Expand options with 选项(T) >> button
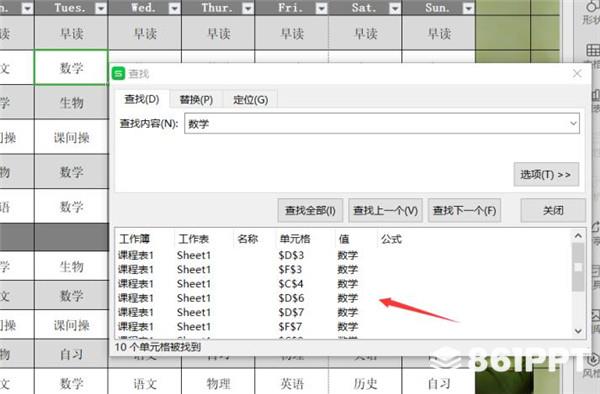The image size is (600, 394). click(x=546, y=174)
